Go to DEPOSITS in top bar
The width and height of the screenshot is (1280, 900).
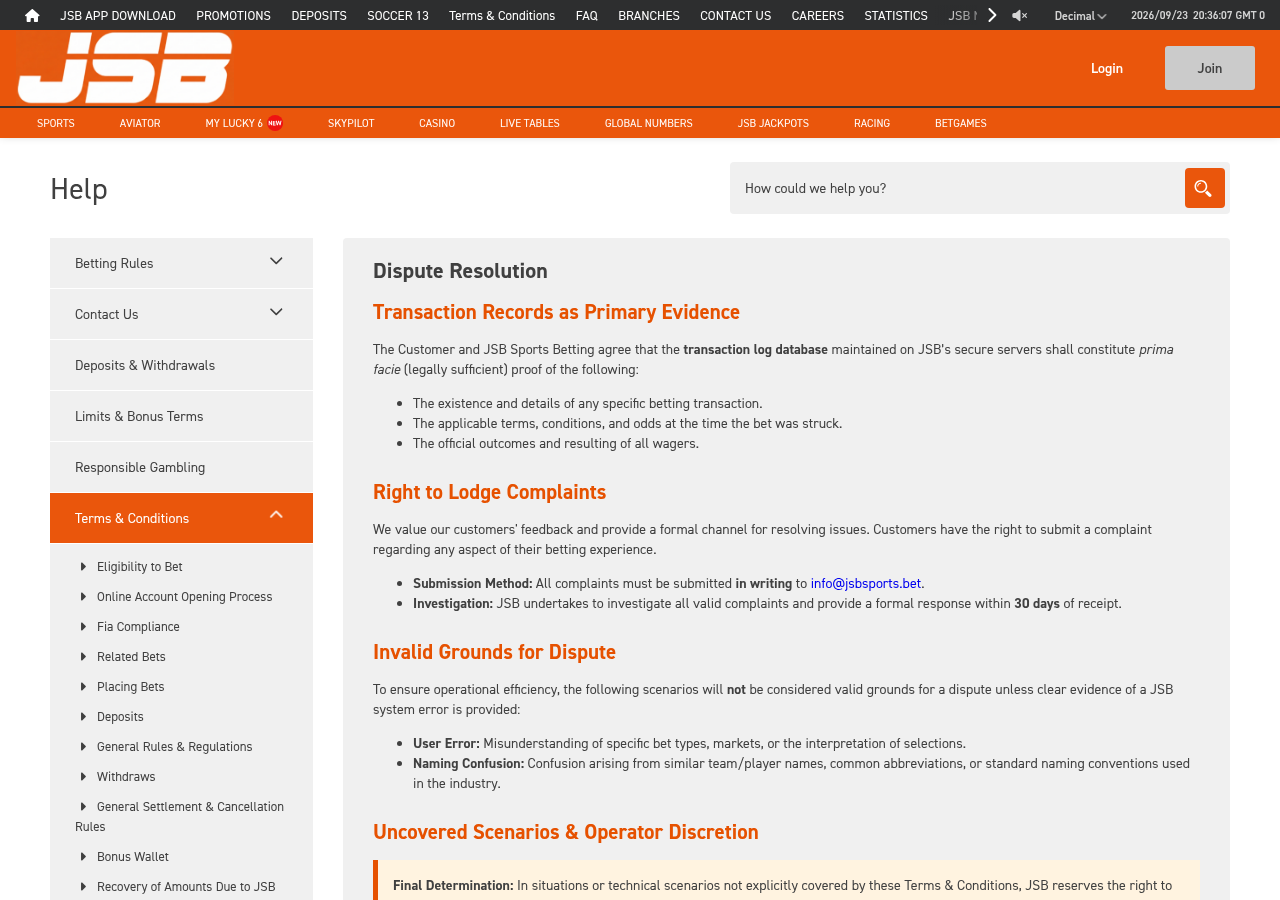pyautogui.click(x=319, y=15)
